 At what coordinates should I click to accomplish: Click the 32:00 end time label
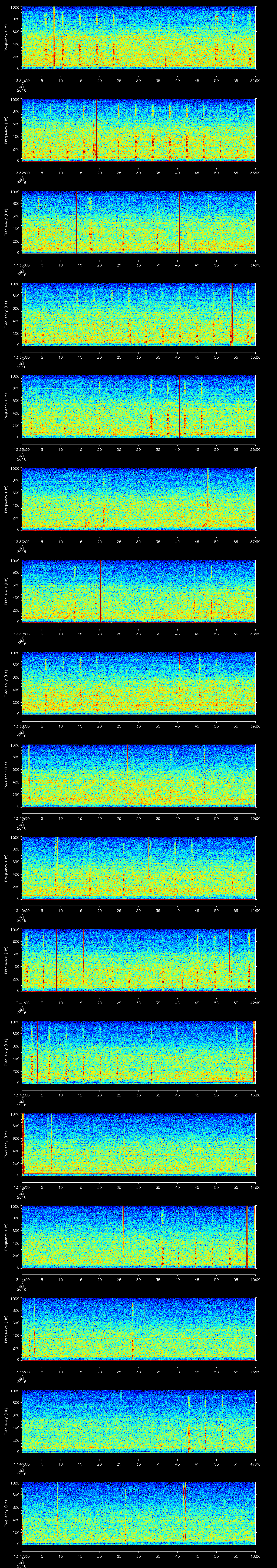point(255,80)
